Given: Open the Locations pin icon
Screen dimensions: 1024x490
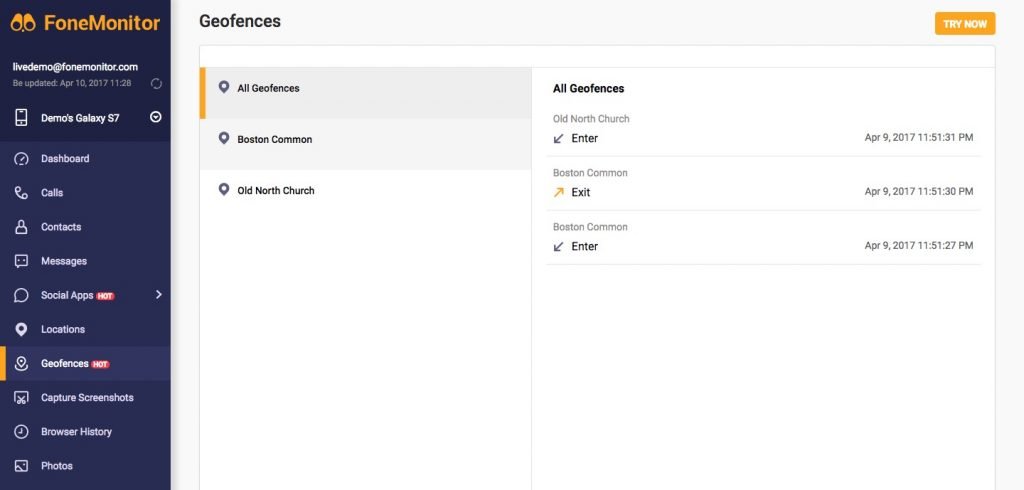Looking at the screenshot, I should [x=22, y=329].
